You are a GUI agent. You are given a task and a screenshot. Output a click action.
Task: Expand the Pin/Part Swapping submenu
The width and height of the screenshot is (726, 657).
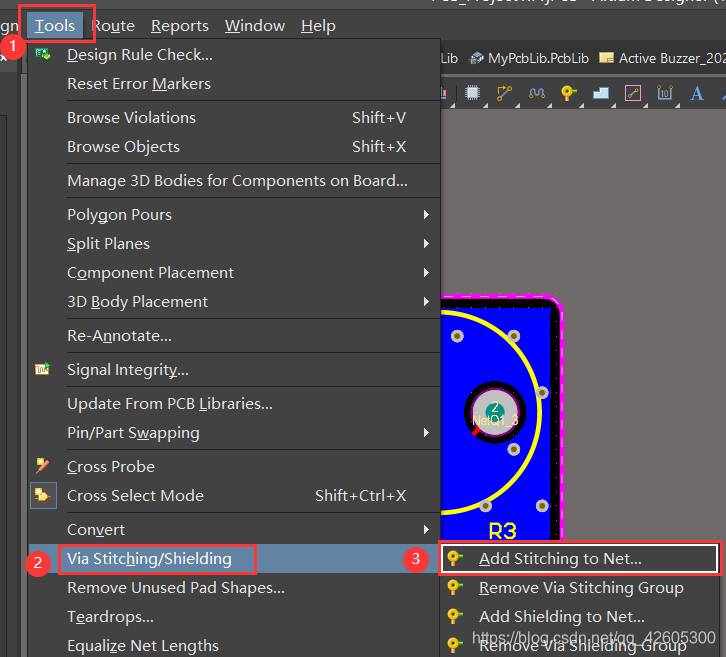[233, 433]
